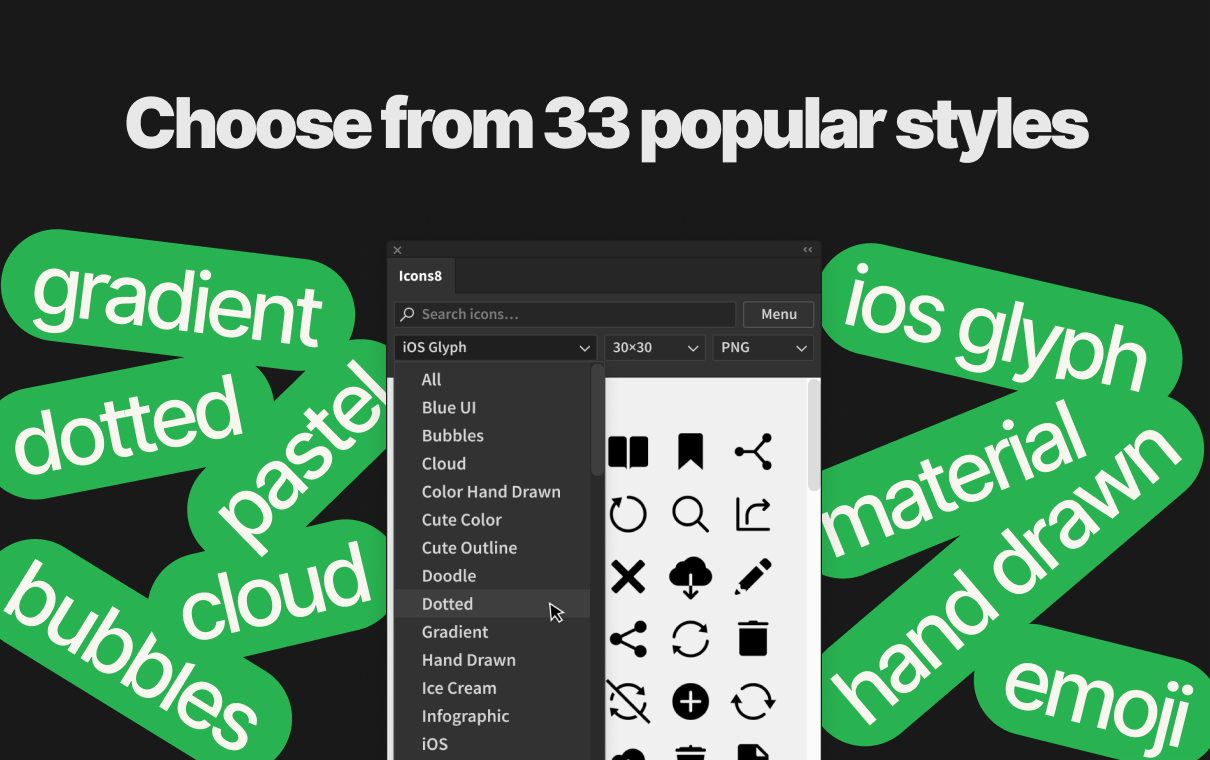
Task: Open the PNG format dropdown
Action: pos(763,347)
